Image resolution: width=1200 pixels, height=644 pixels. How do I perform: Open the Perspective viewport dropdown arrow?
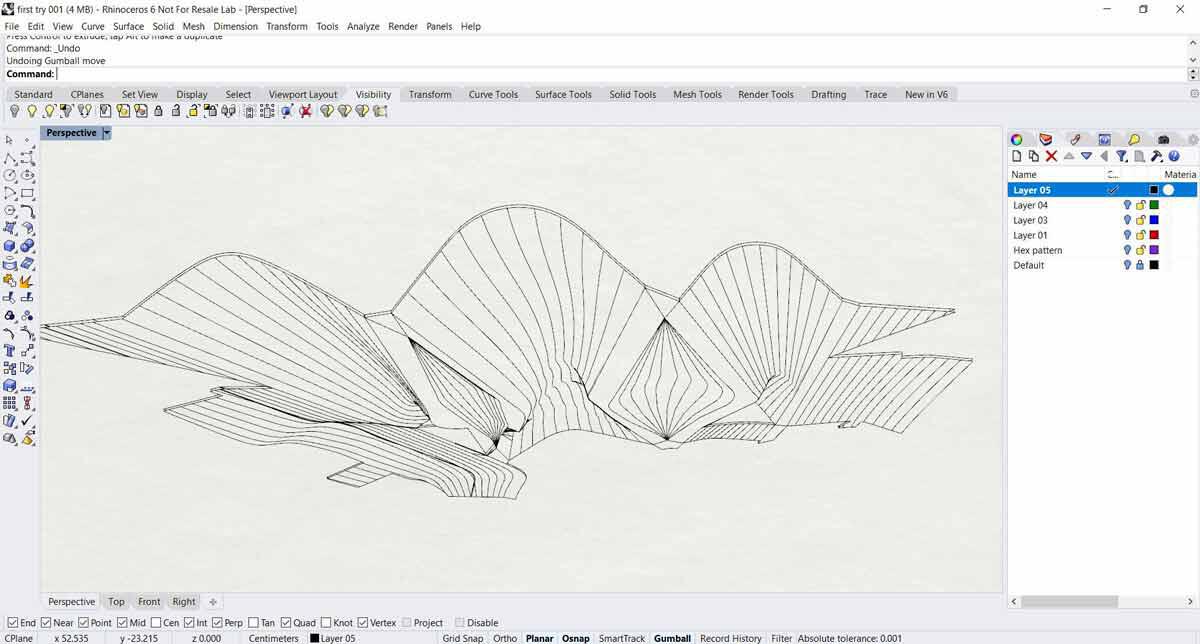coord(107,133)
